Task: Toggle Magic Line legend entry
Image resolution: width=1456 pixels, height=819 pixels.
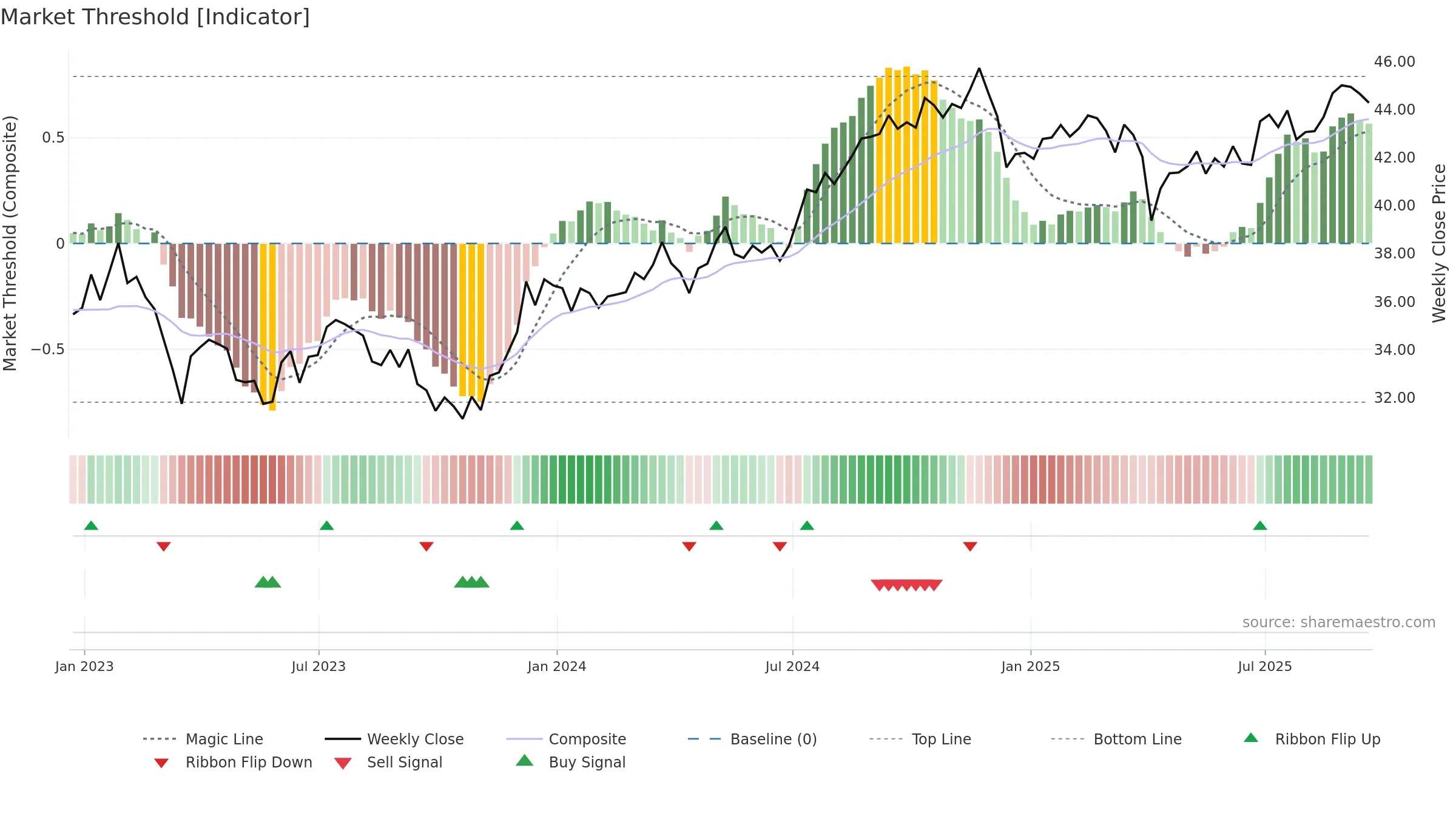Action: coord(203,739)
